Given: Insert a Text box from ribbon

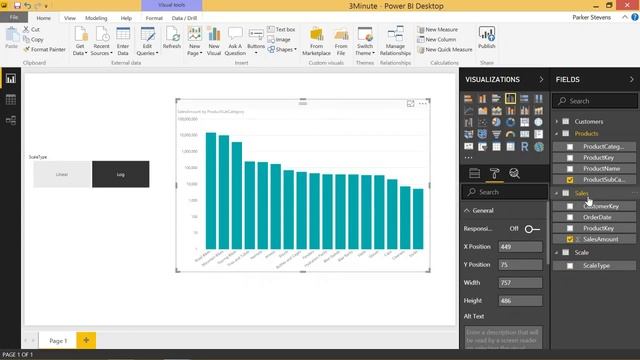Looking at the screenshot, I should click(281, 29).
